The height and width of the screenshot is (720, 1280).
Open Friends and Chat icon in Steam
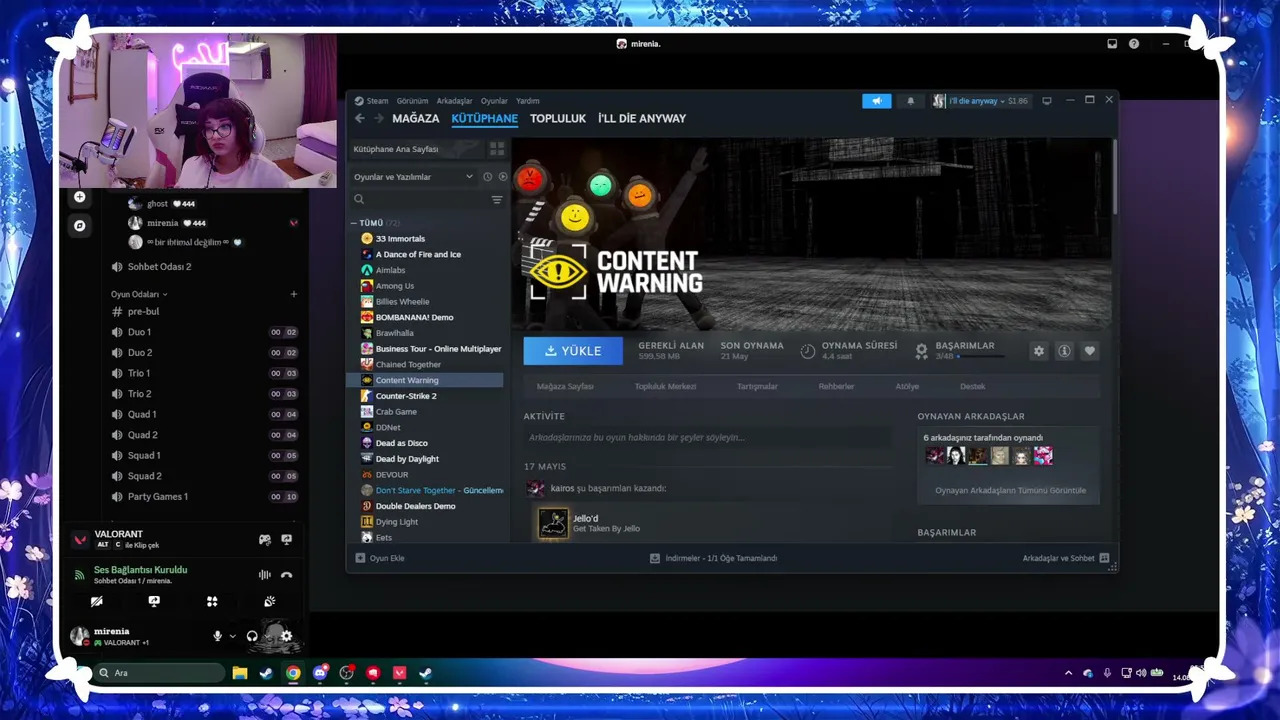[x=1104, y=558]
